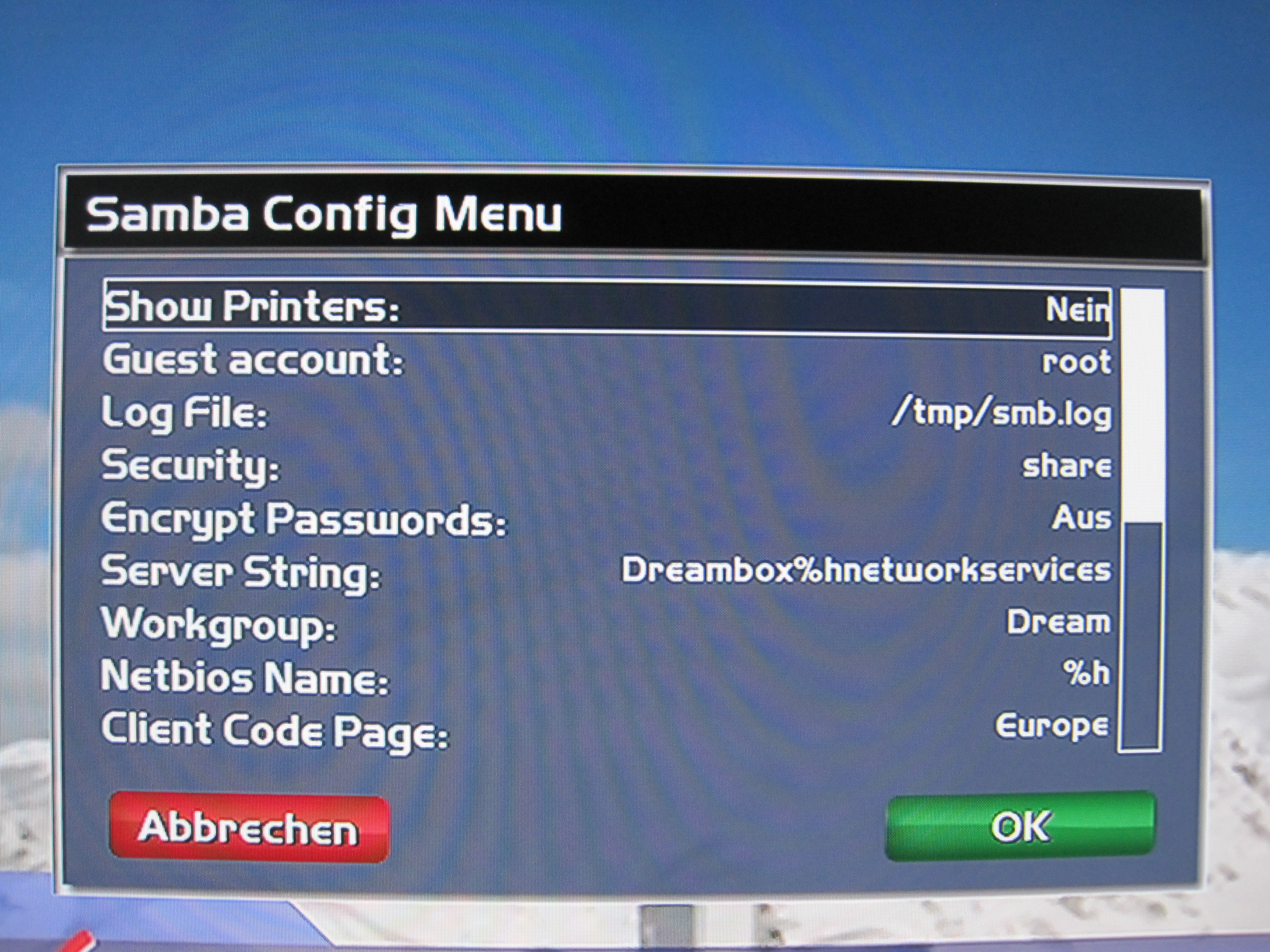Toggle Encrypt Passwords Aus setting
Viewport: 1270px width, 952px height.
1082,518
